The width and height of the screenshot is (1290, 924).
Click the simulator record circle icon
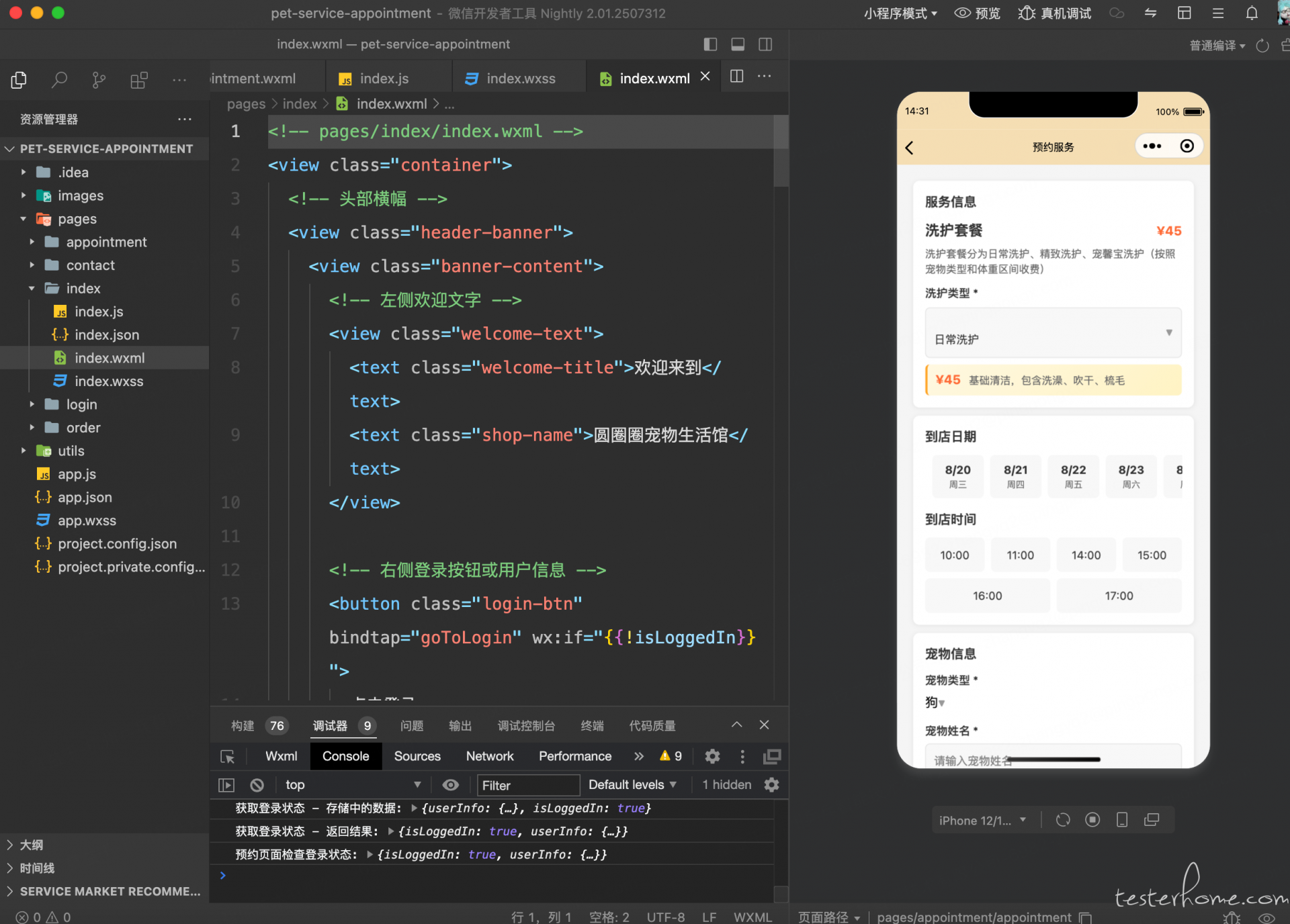(x=1092, y=820)
